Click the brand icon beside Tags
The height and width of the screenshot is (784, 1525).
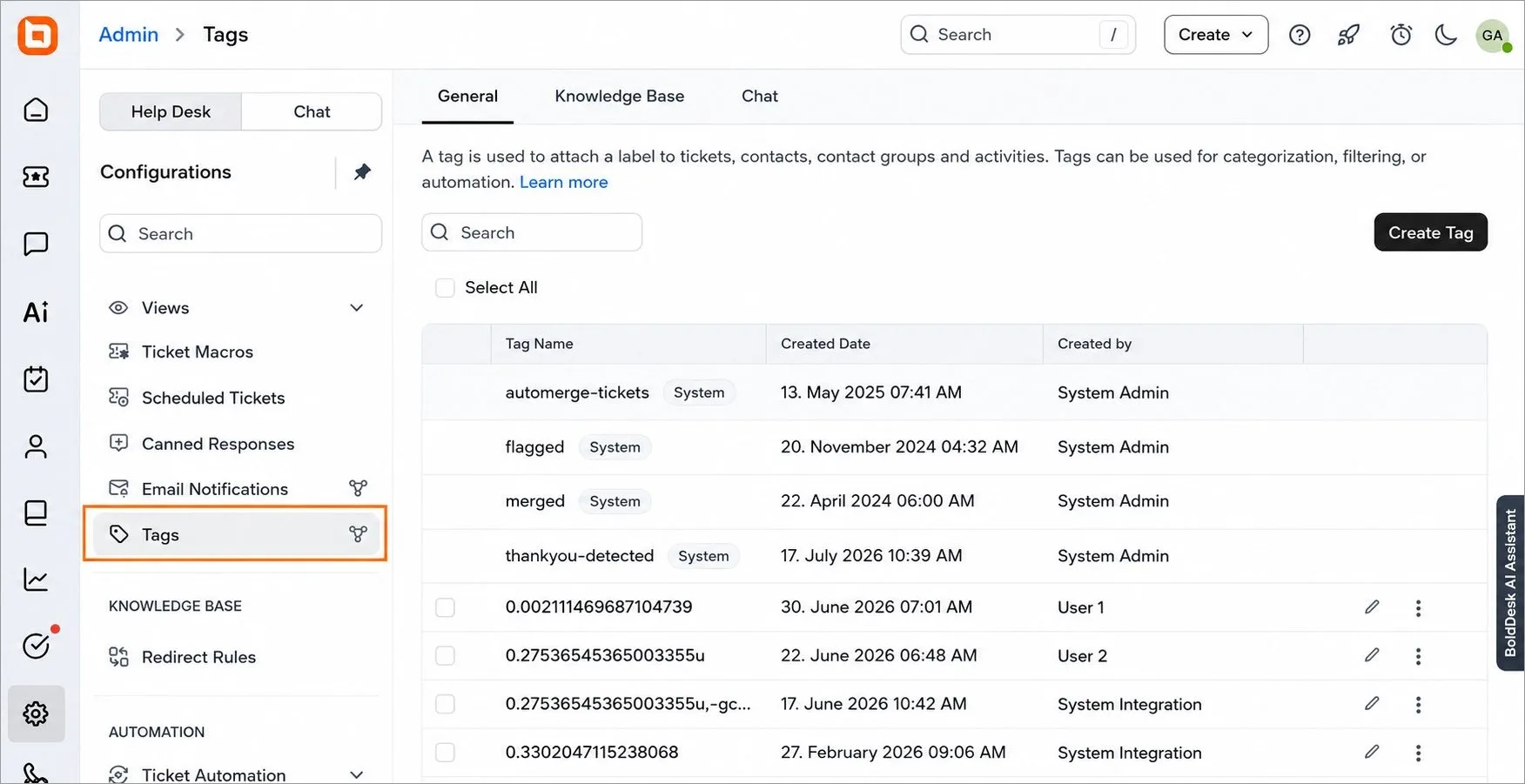click(358, 534)
